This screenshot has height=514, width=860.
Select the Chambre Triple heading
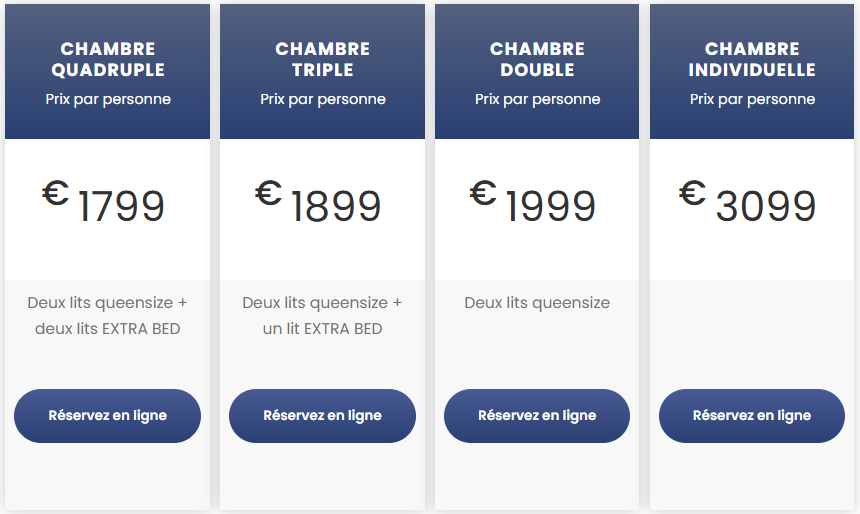323,59
